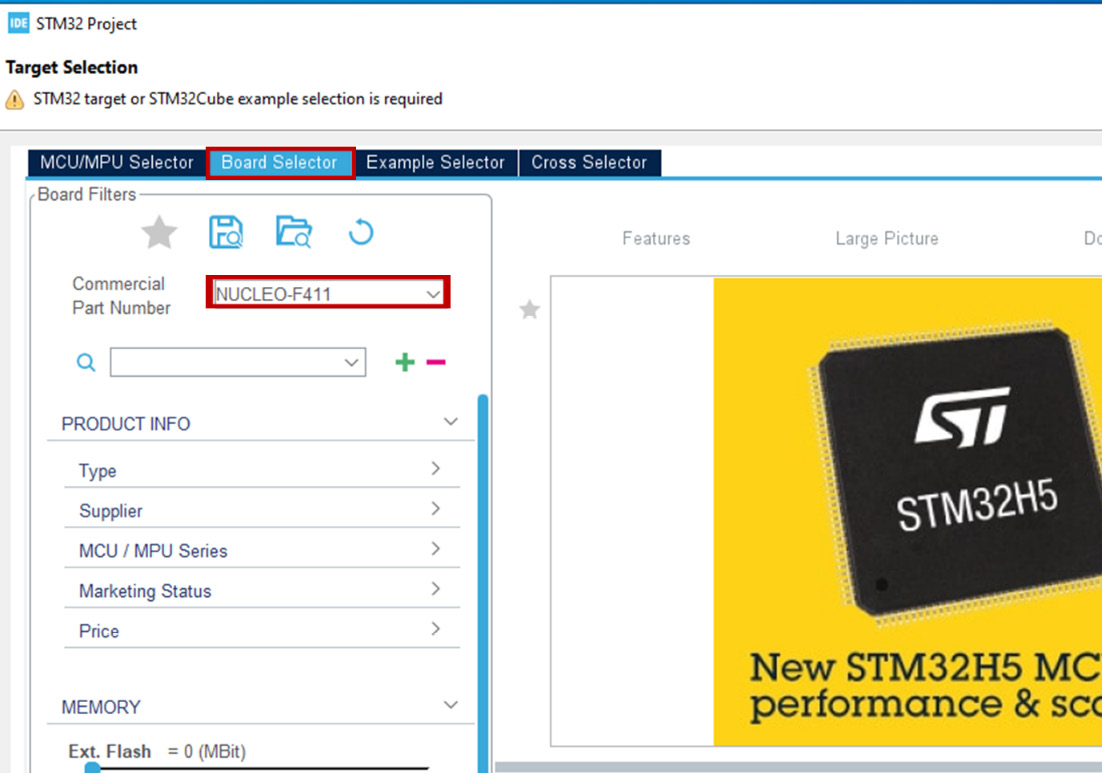1102x773 pixels.
Task: Click the STM32 target selection required message
Action: click(x=238, y=99)
